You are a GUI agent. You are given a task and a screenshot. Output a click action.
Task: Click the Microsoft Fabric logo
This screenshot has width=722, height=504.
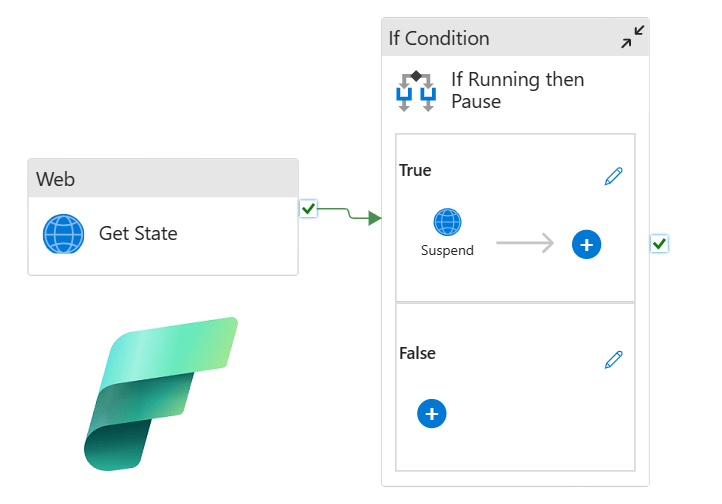pos(159,392)
